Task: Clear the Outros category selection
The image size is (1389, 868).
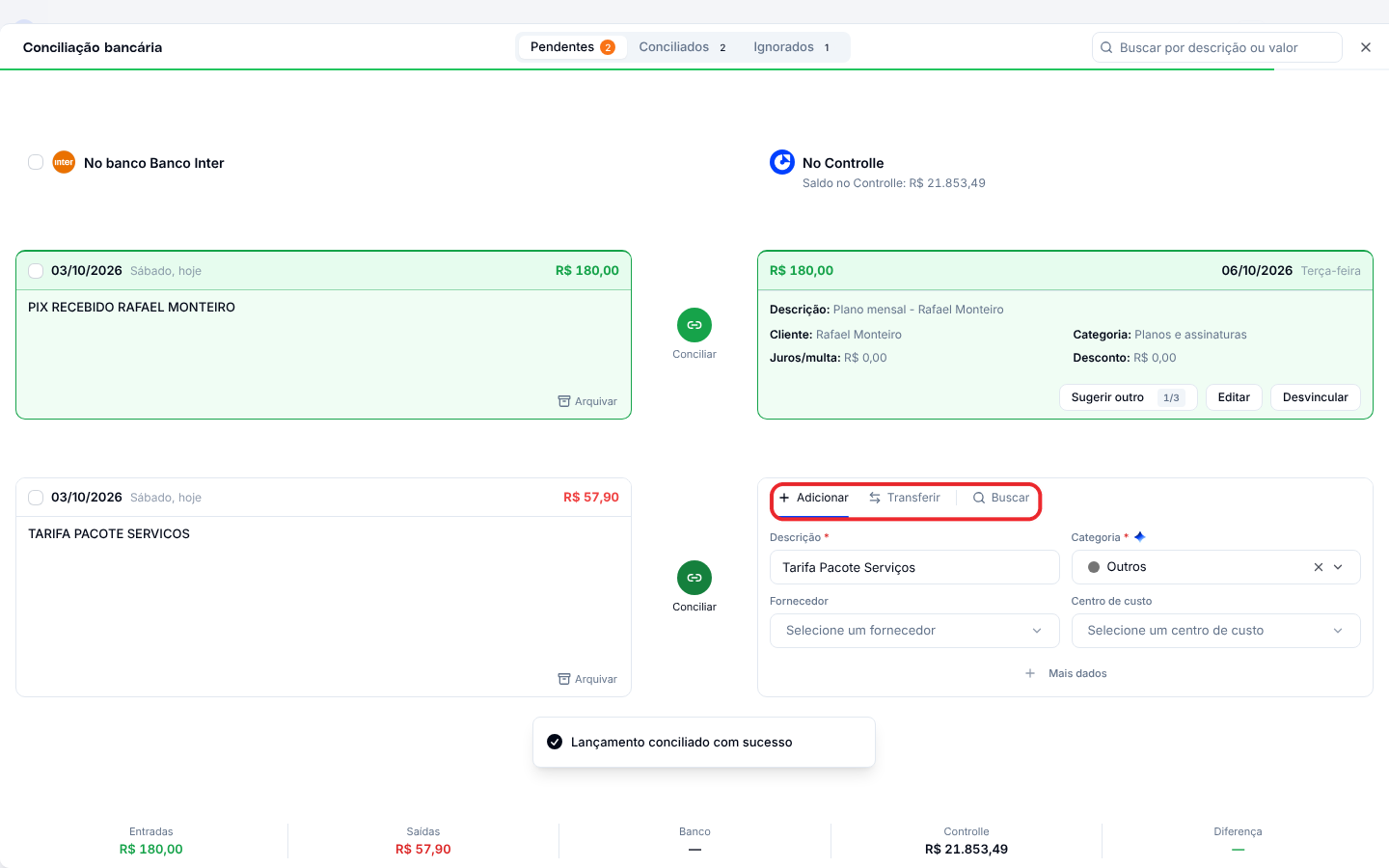Action: coord(1319,567)
